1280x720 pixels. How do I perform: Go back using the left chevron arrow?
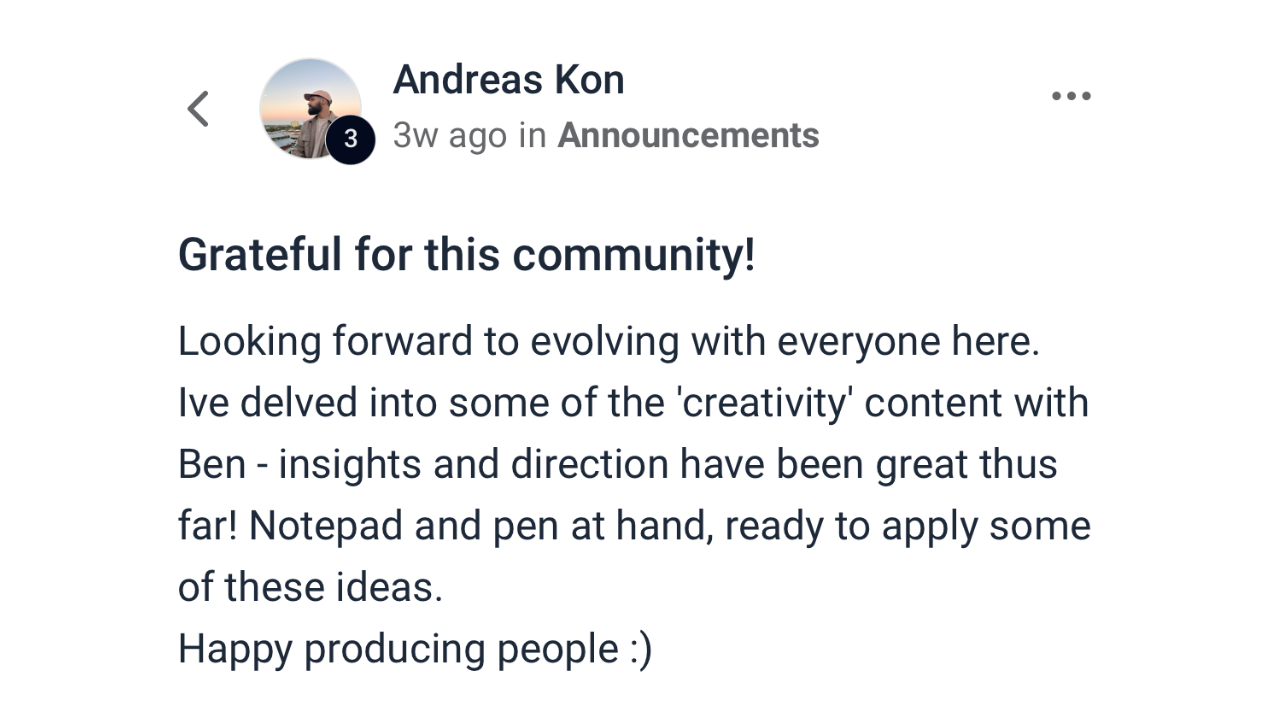click(x=198, y=109)
